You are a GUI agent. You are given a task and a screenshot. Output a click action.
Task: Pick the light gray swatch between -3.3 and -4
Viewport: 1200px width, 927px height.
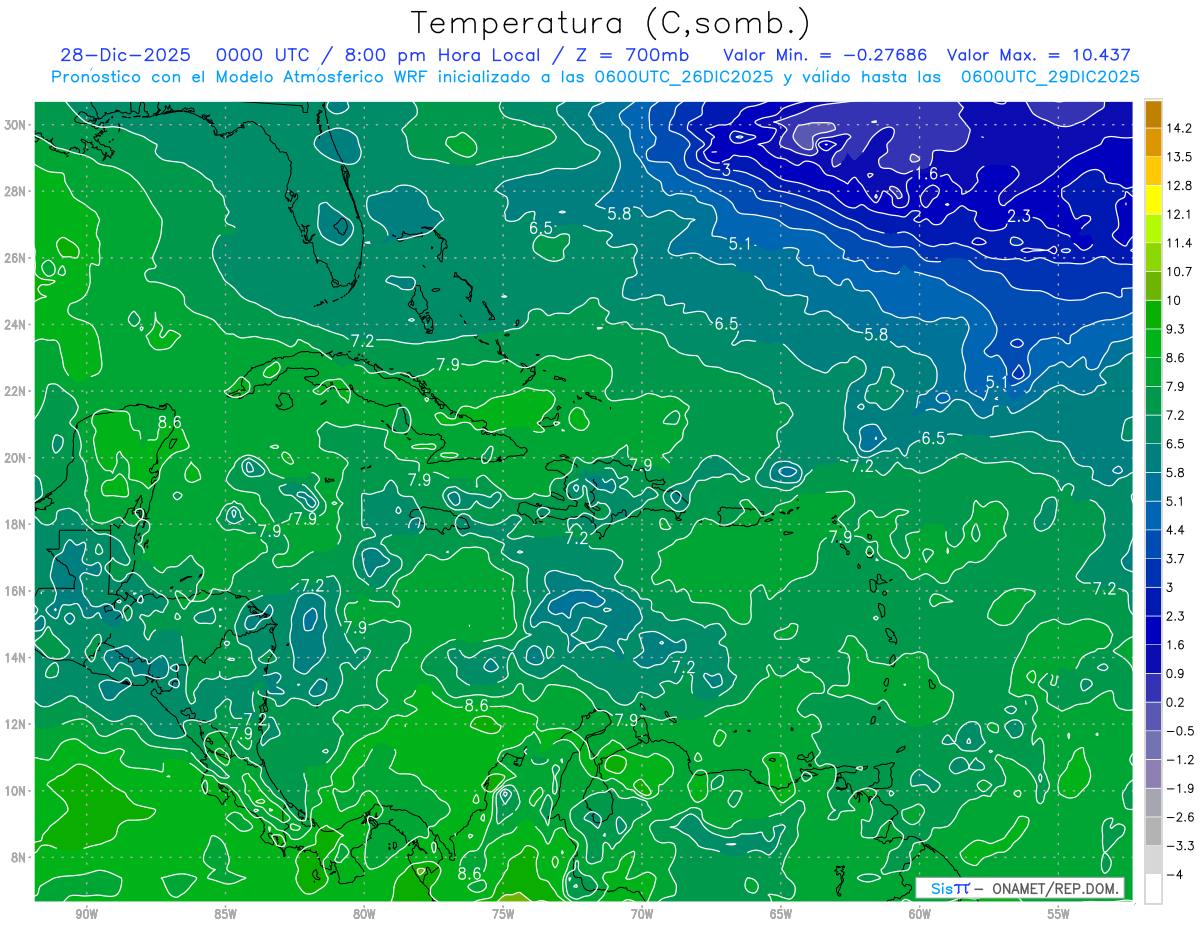coord(1153,860)
